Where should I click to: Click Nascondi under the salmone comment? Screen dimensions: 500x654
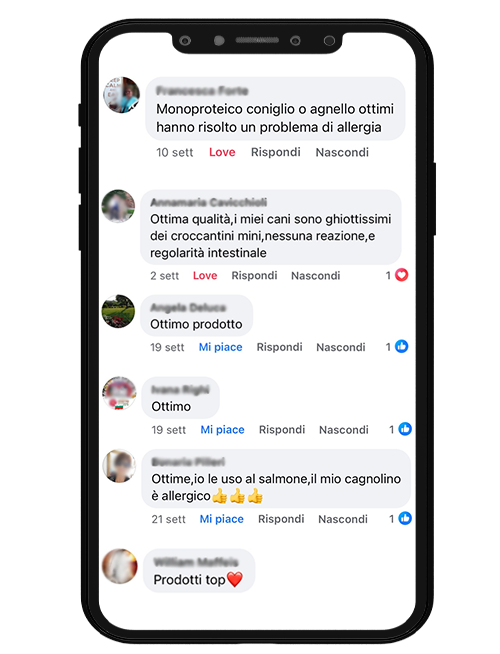pyautogui.click(x=343, y=519)
